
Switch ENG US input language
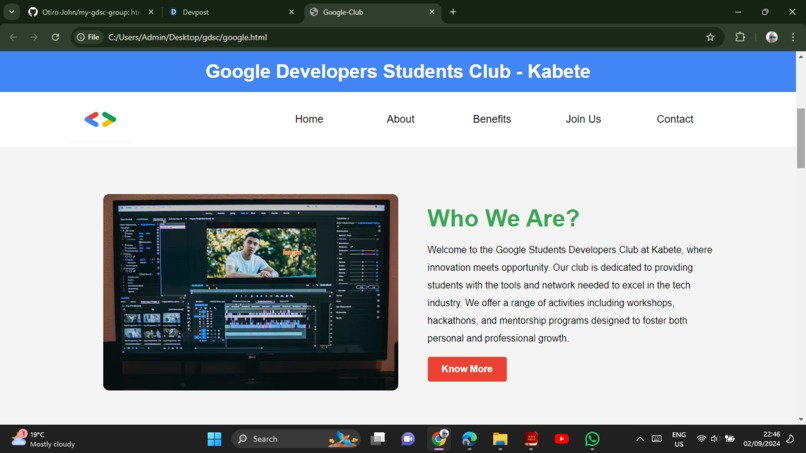(679, 439)
